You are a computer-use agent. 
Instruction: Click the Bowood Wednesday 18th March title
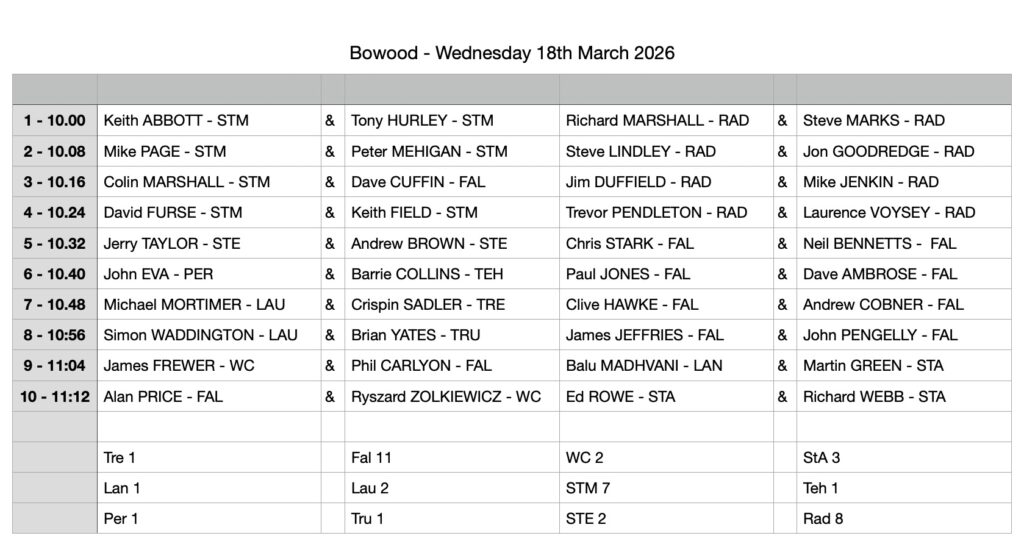[x=512, y=52]
